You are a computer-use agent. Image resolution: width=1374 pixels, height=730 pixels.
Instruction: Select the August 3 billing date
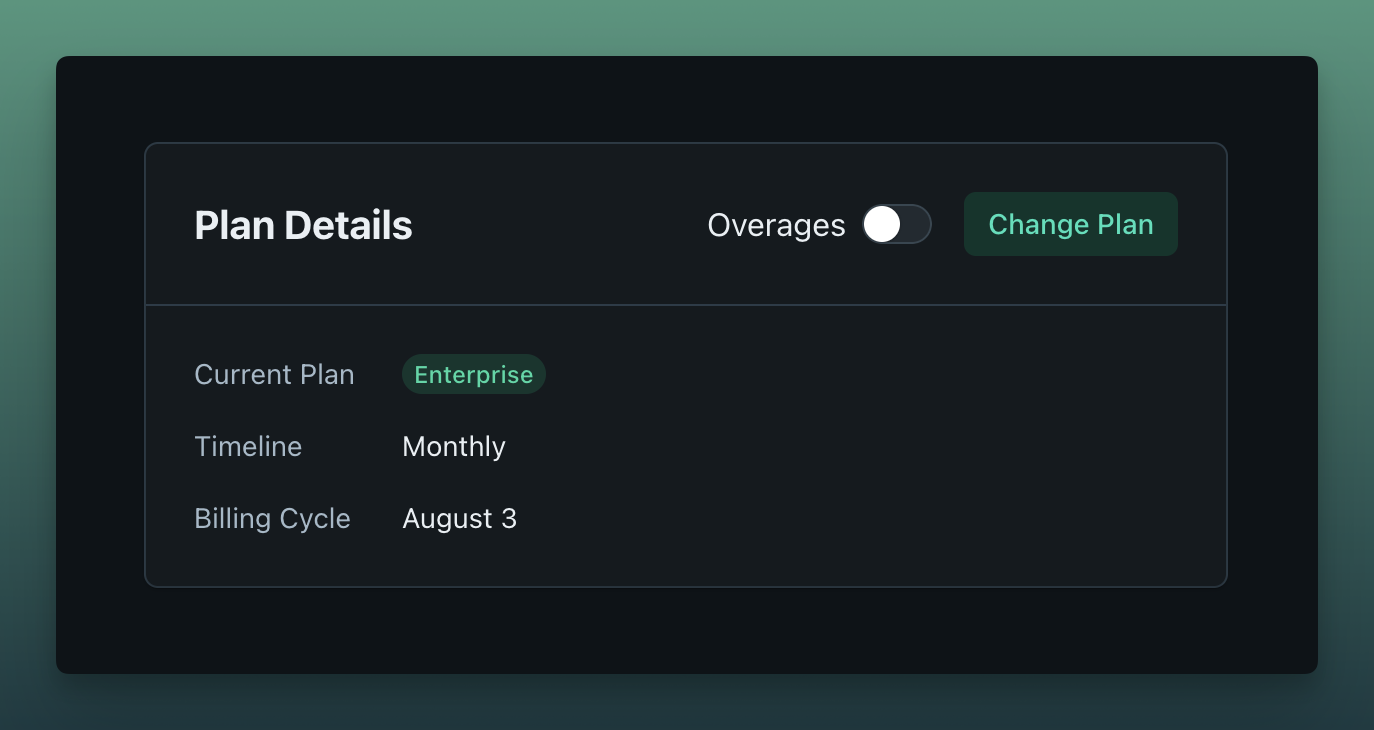coord(459,519)
